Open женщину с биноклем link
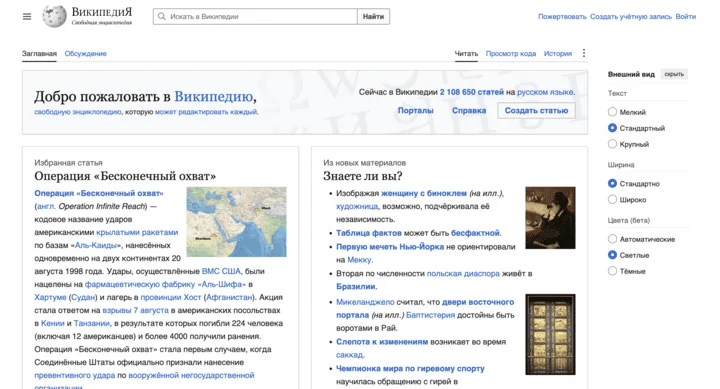Viewport: 720px width, 389px height. click(x=424, y=193)
